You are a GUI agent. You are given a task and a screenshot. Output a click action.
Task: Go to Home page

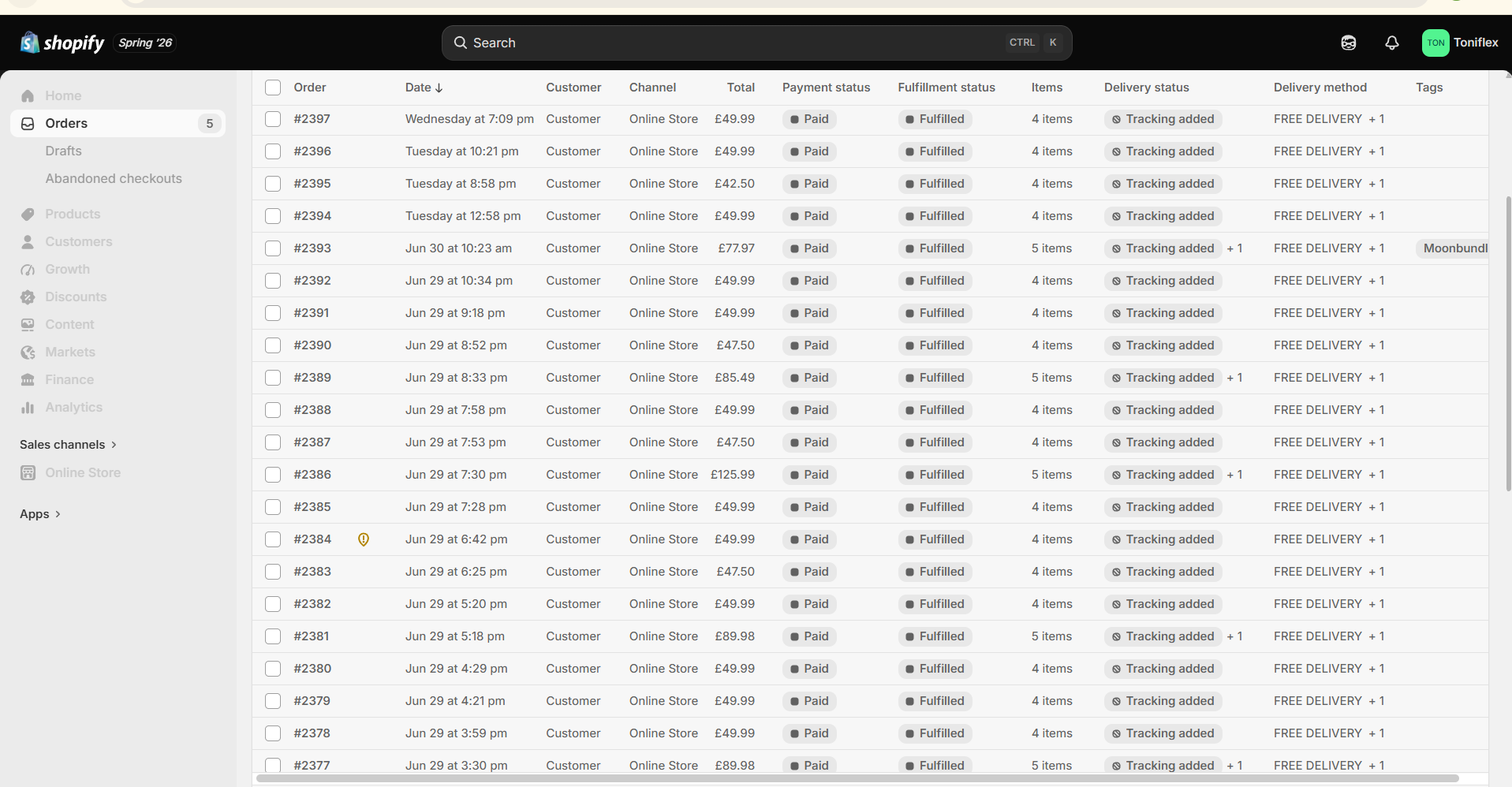(63, 95)
